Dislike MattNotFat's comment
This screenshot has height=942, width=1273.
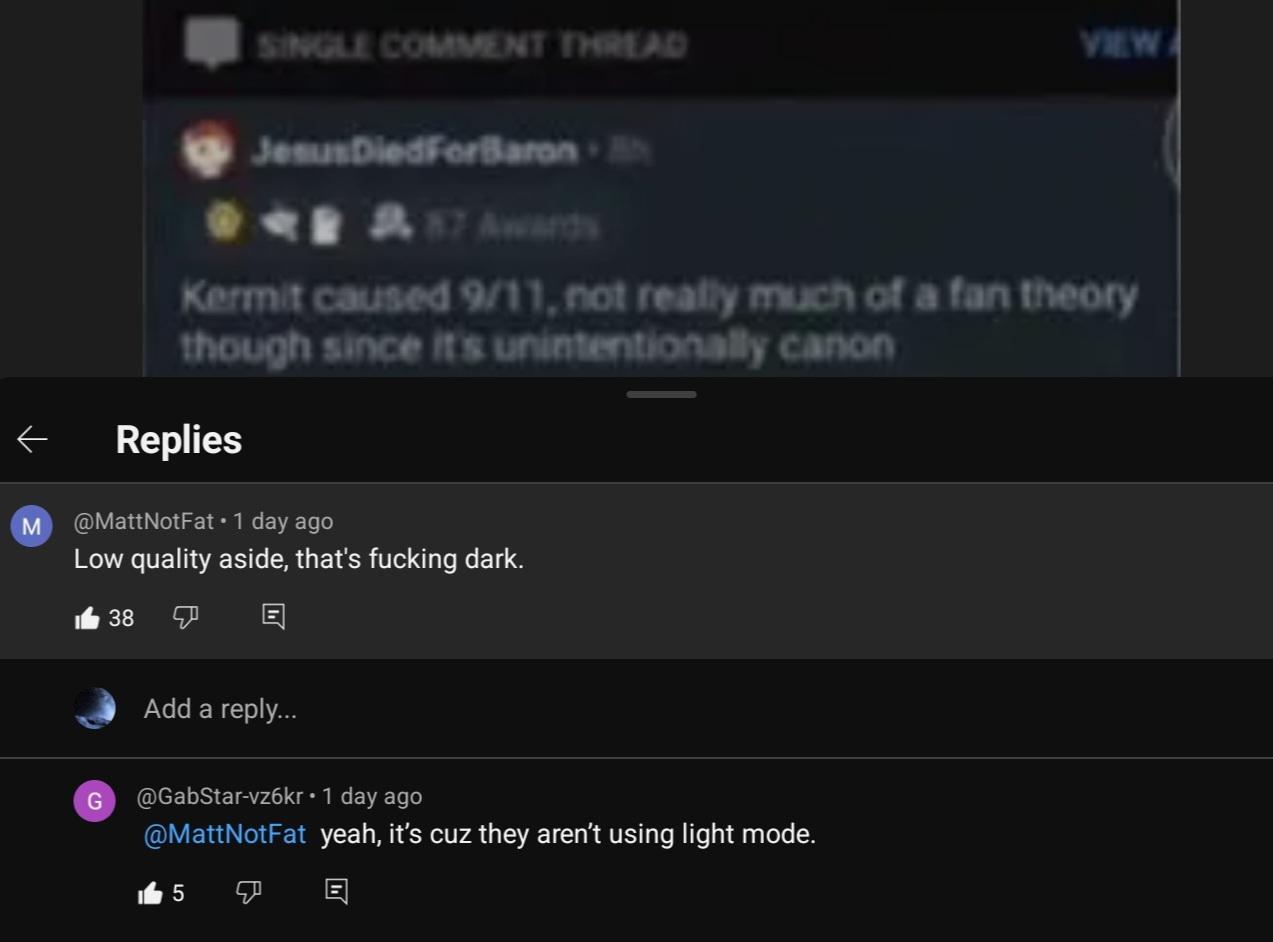pos(186,617)
